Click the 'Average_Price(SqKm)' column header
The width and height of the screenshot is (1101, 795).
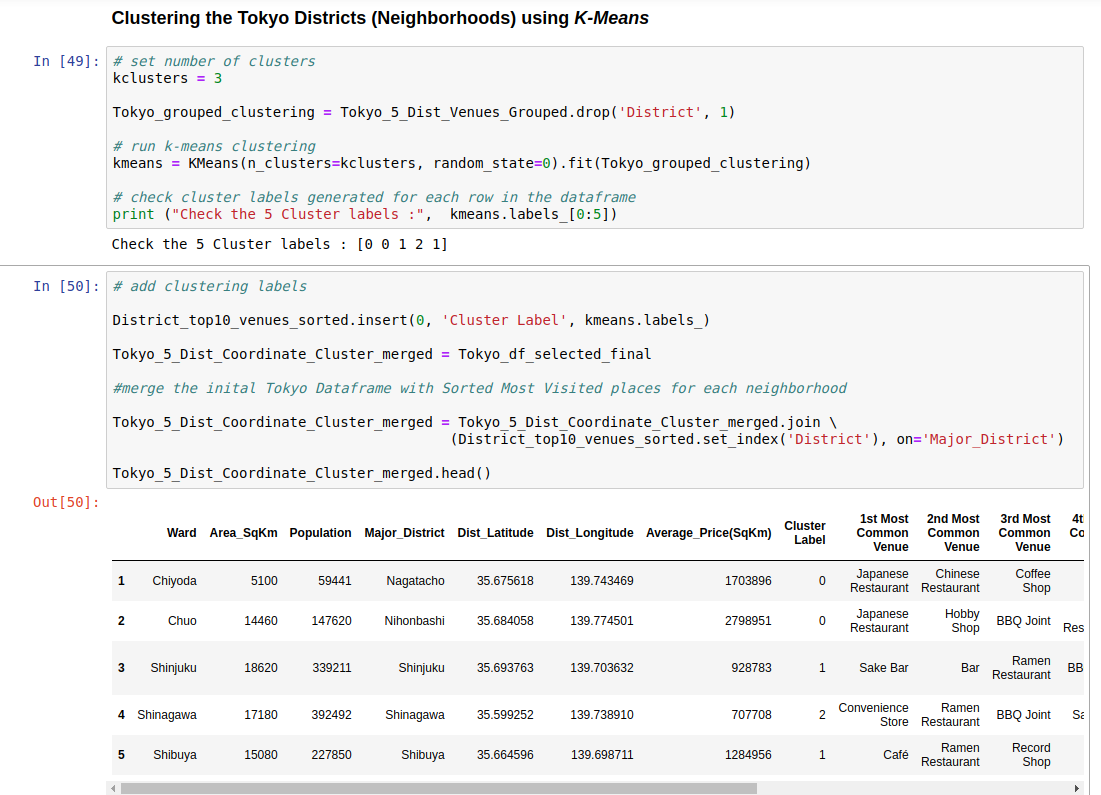[708, 532]
